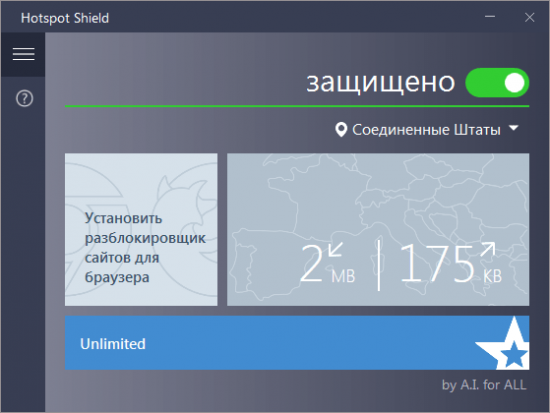Click the Hotspot Shield window title
The image size is (550, 413).
pos(65,18)
